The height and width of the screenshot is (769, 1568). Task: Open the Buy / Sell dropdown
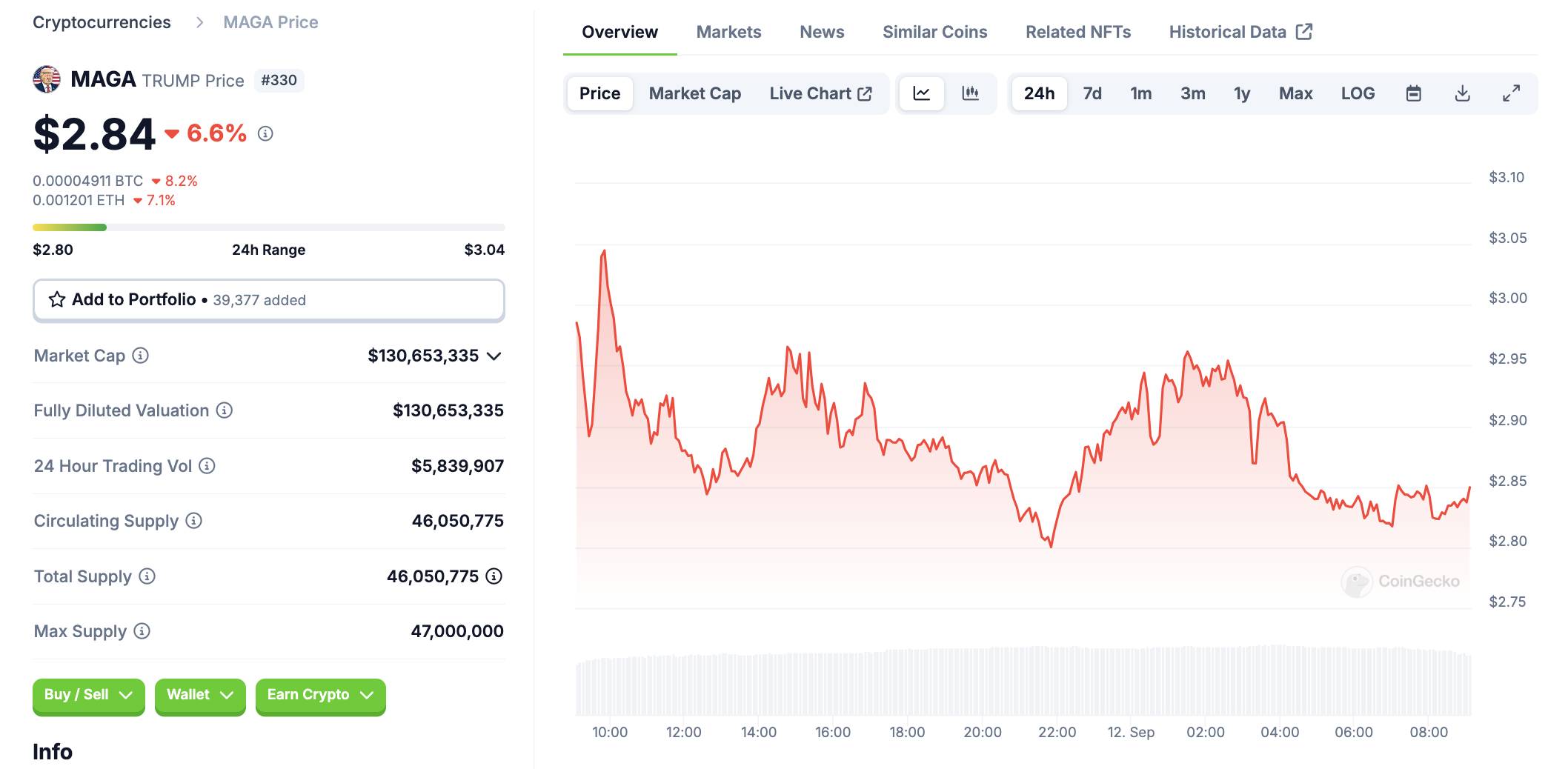(x=89, y=696)
